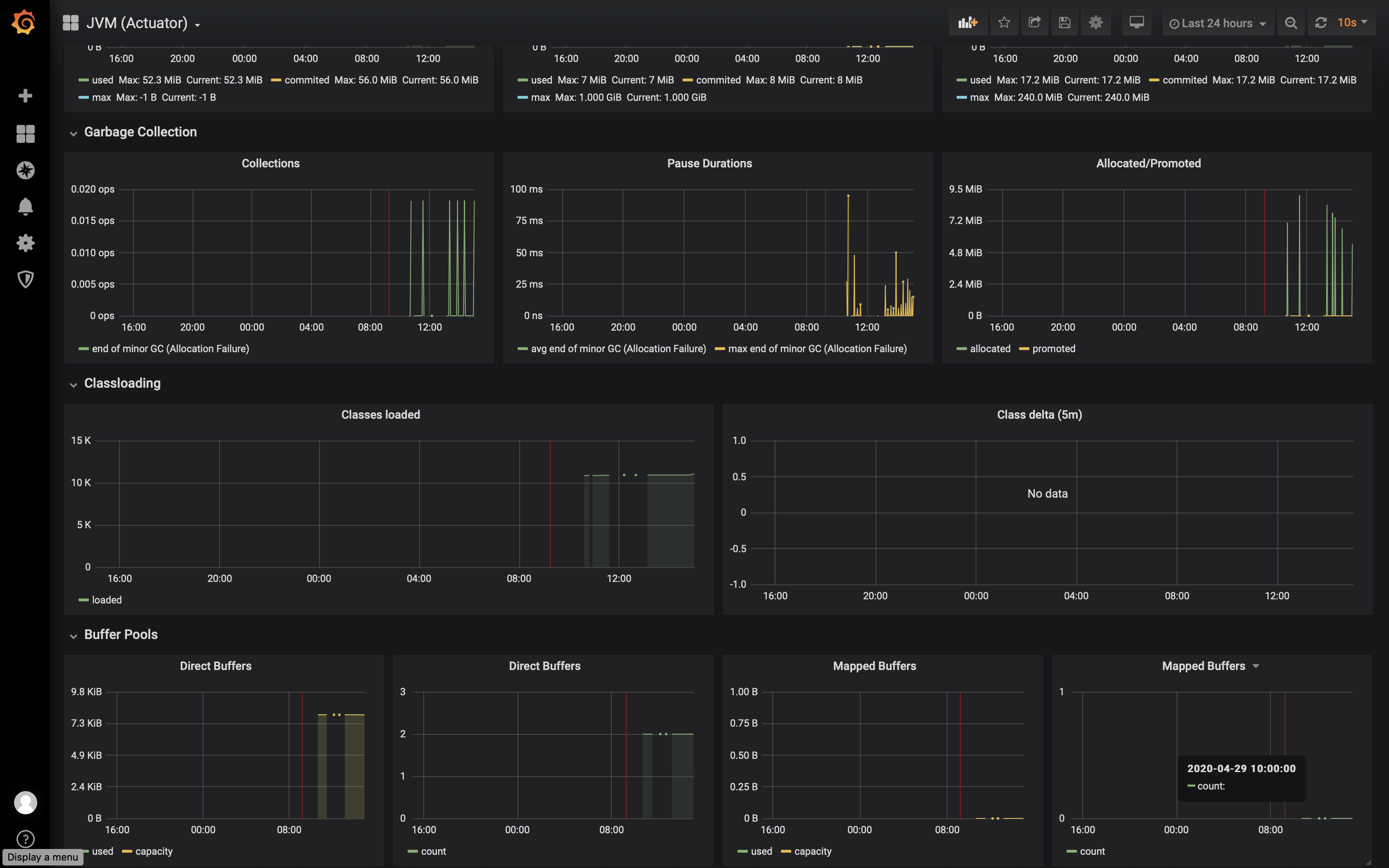Screen dimensions: 1389x868
Task: Click the Add panel icon in toolbar
Action: pyautogui.click(x=968, y=23)
